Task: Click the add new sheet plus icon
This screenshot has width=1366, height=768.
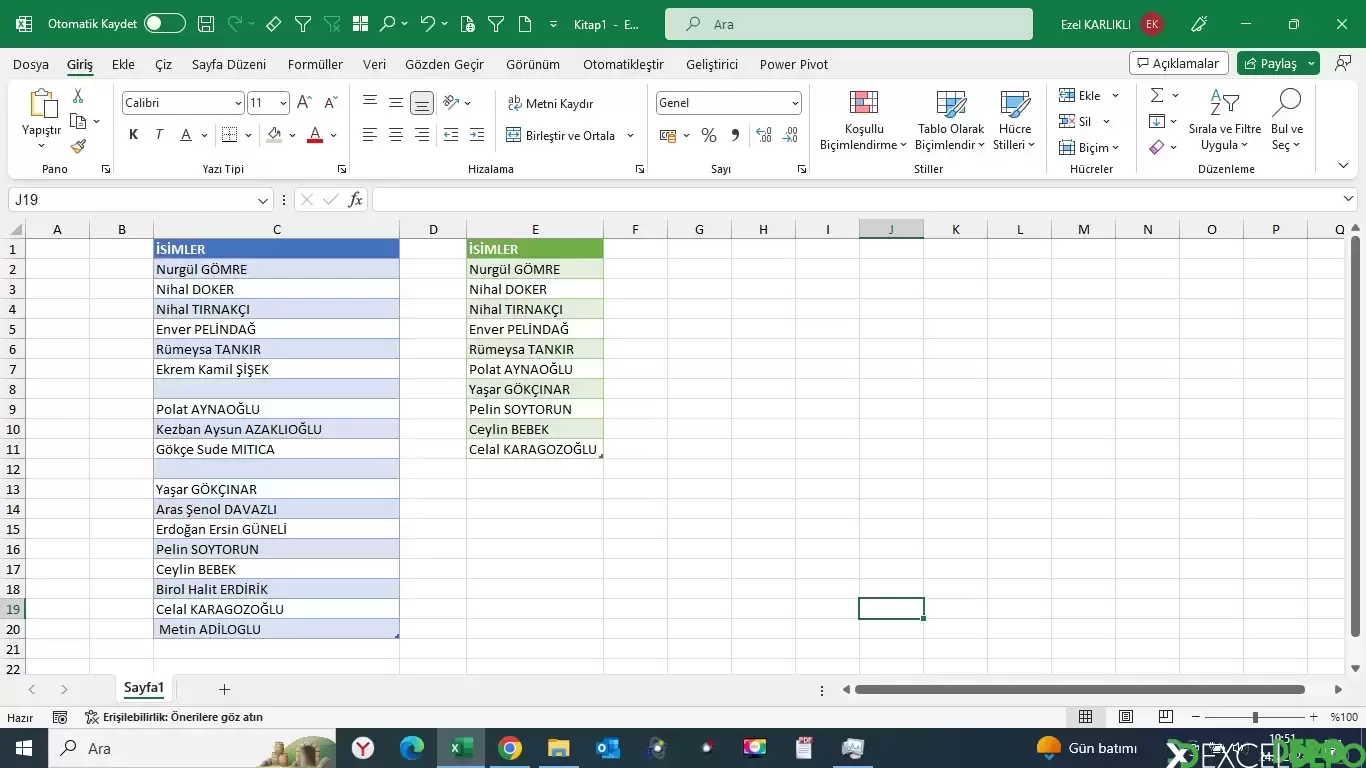Action: [x=224, y=689]
